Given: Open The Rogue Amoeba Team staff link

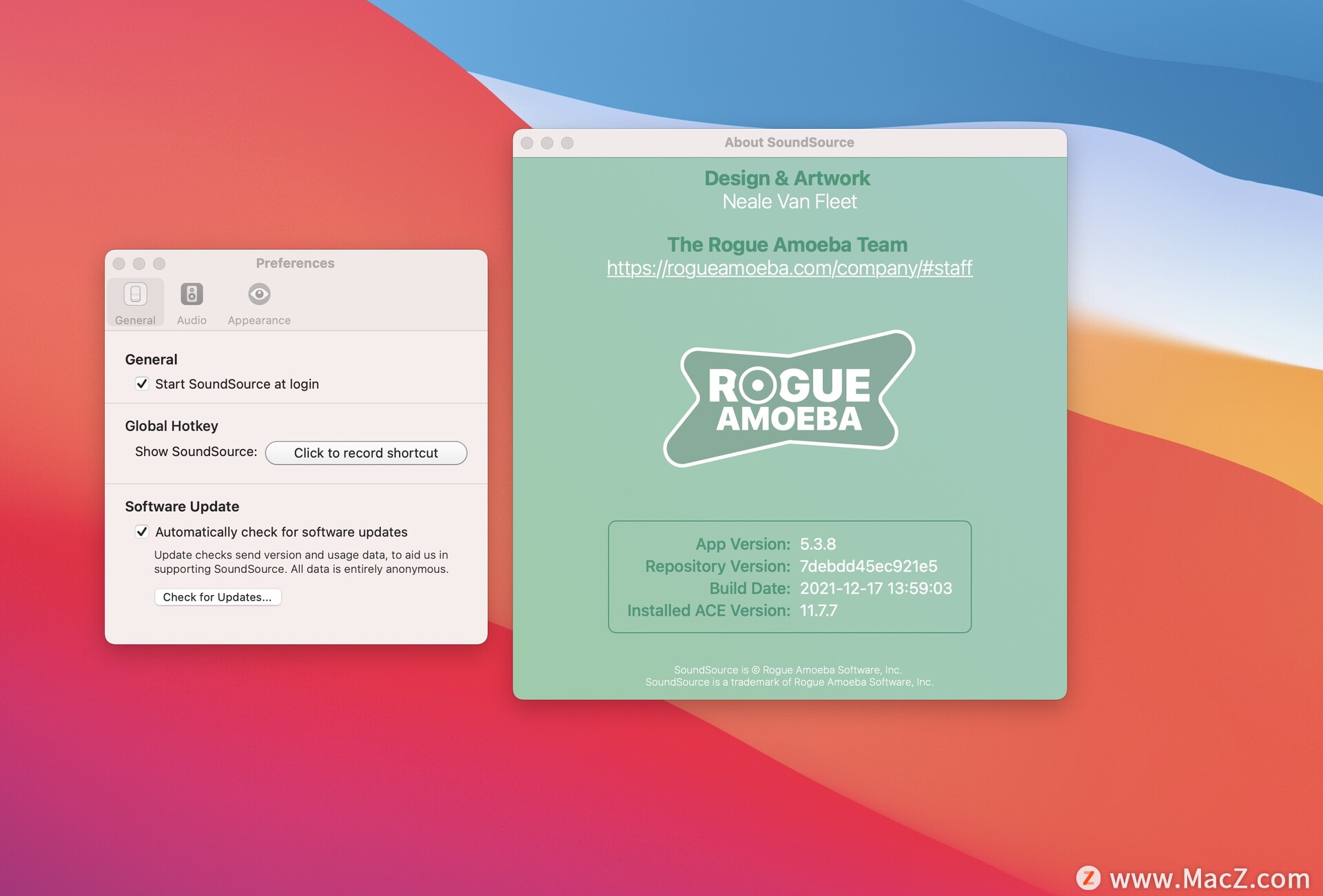Looking at the screenshot, I should pyautogui.click(x=789, y=268).
